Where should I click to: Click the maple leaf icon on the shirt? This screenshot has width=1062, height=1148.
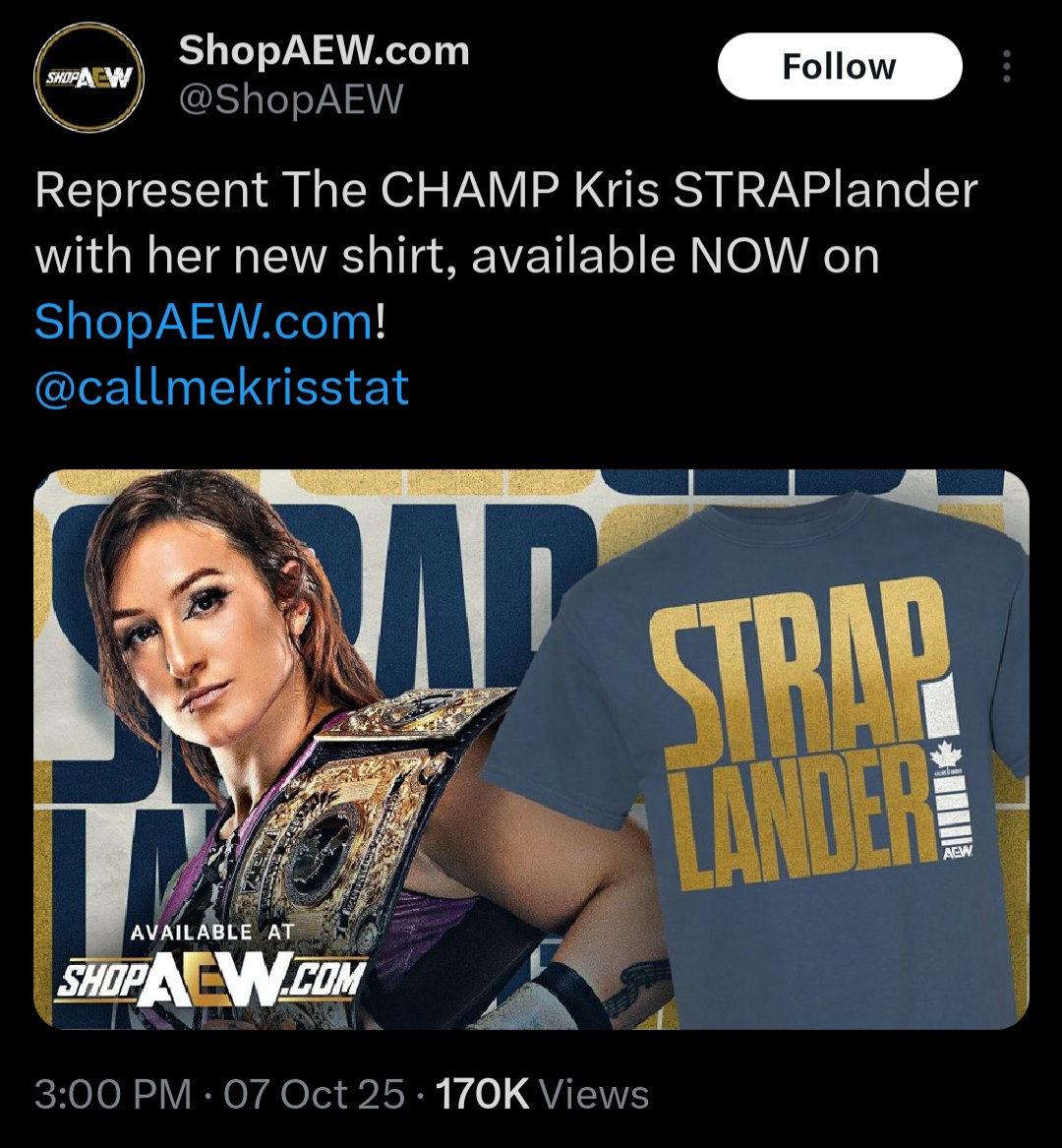949,755
